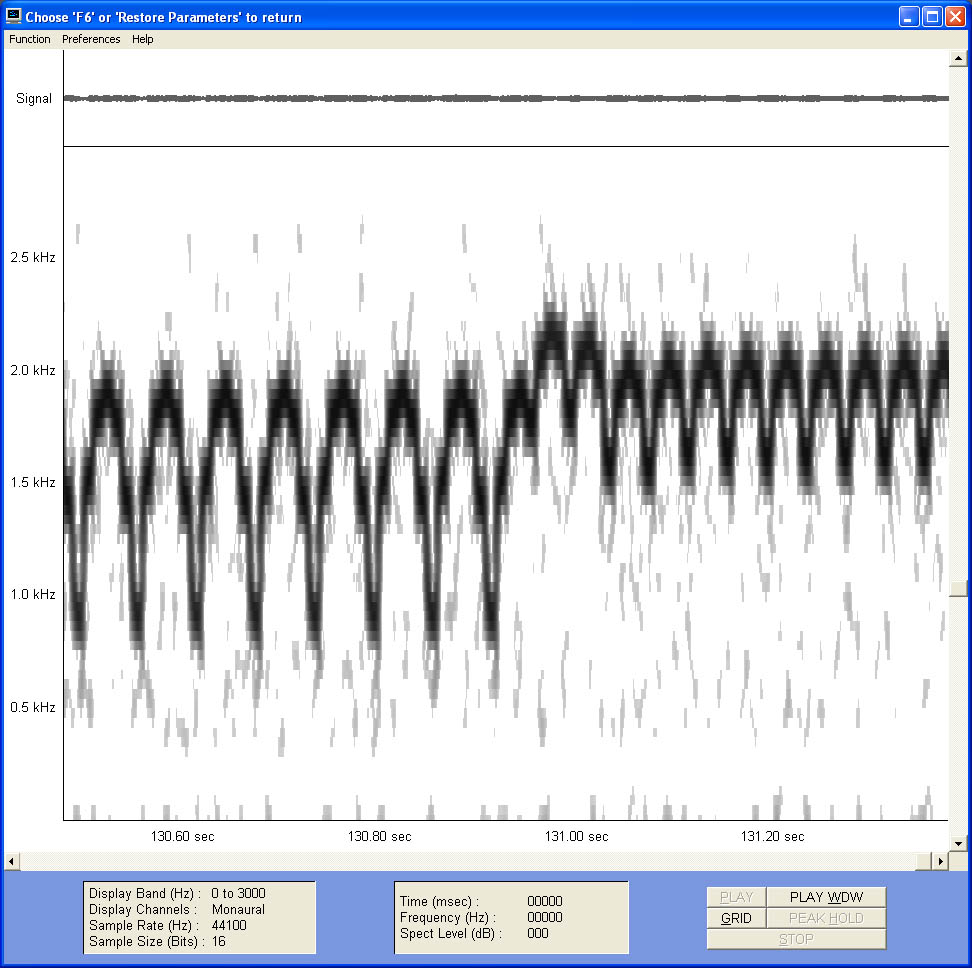
Task: Click the PEAK HOLD button
Action: pyautogui.click(x=826, y=918)
